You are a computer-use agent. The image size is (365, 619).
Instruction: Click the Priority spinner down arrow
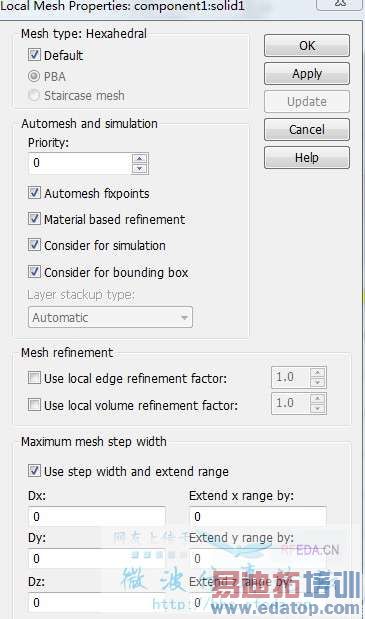pyautogui.click(x=139, y=169)
